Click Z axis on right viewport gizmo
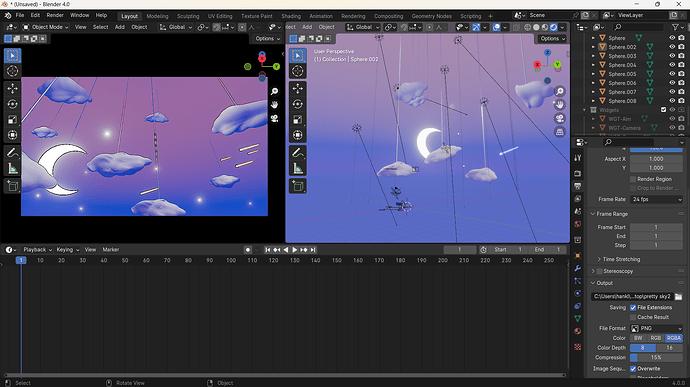This screenshot has height=387, width=690. point(547,52)
